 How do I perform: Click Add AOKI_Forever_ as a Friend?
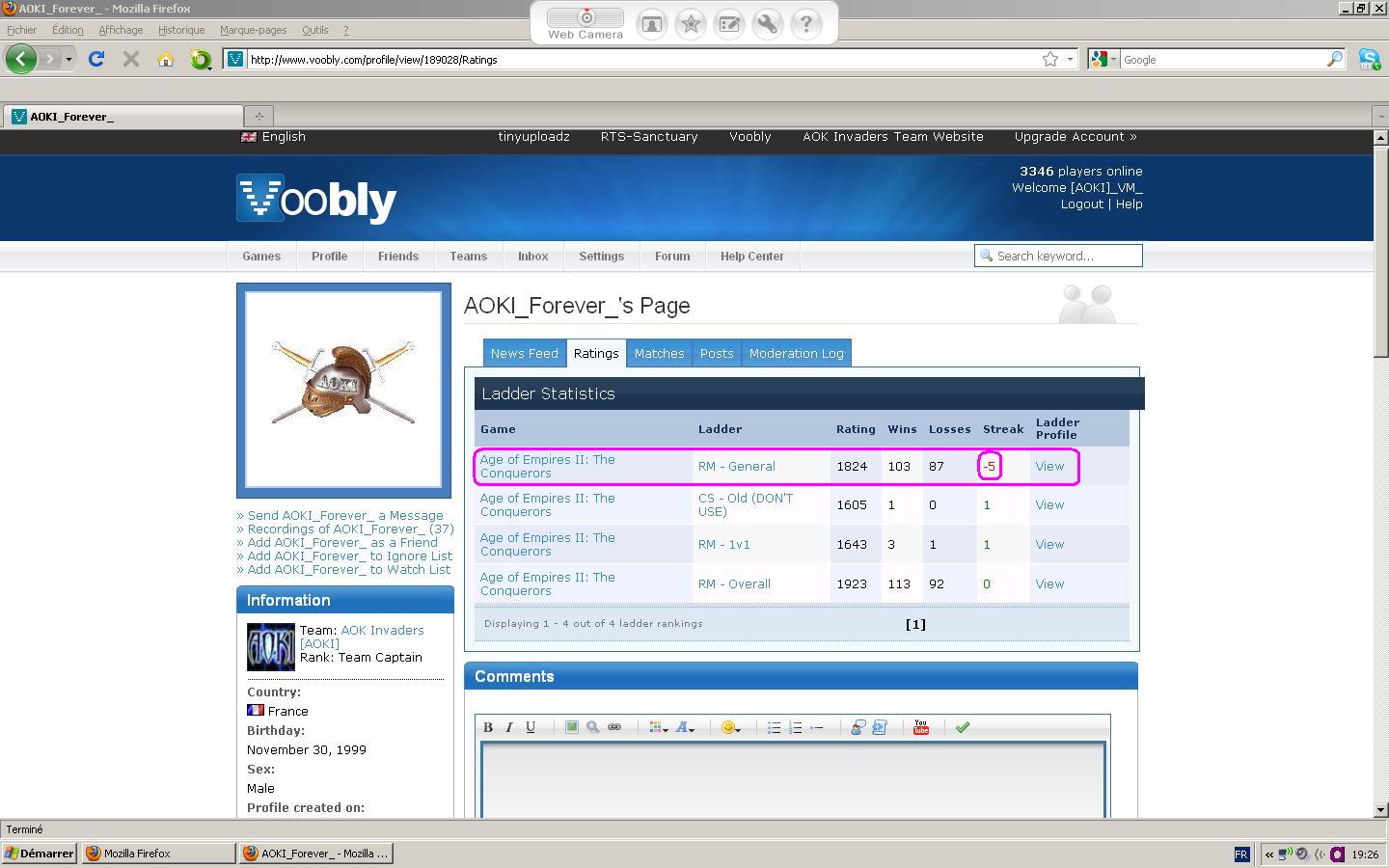coord(342,542)
